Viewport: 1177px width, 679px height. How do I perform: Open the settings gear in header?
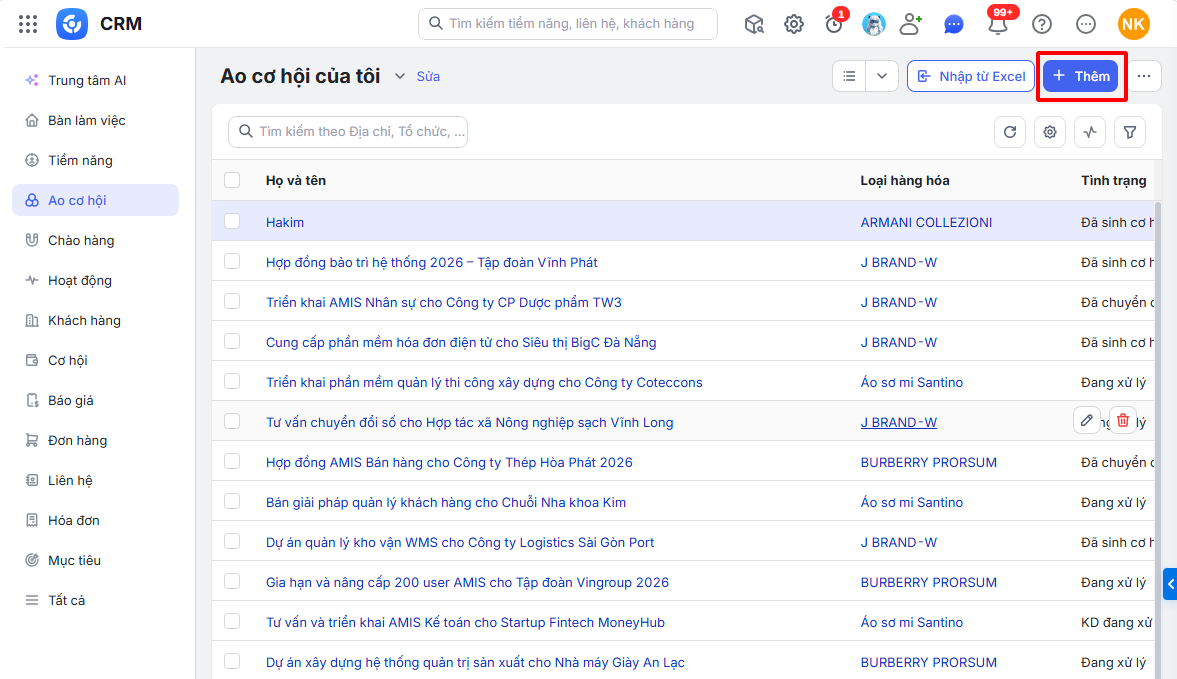[793, 24]
